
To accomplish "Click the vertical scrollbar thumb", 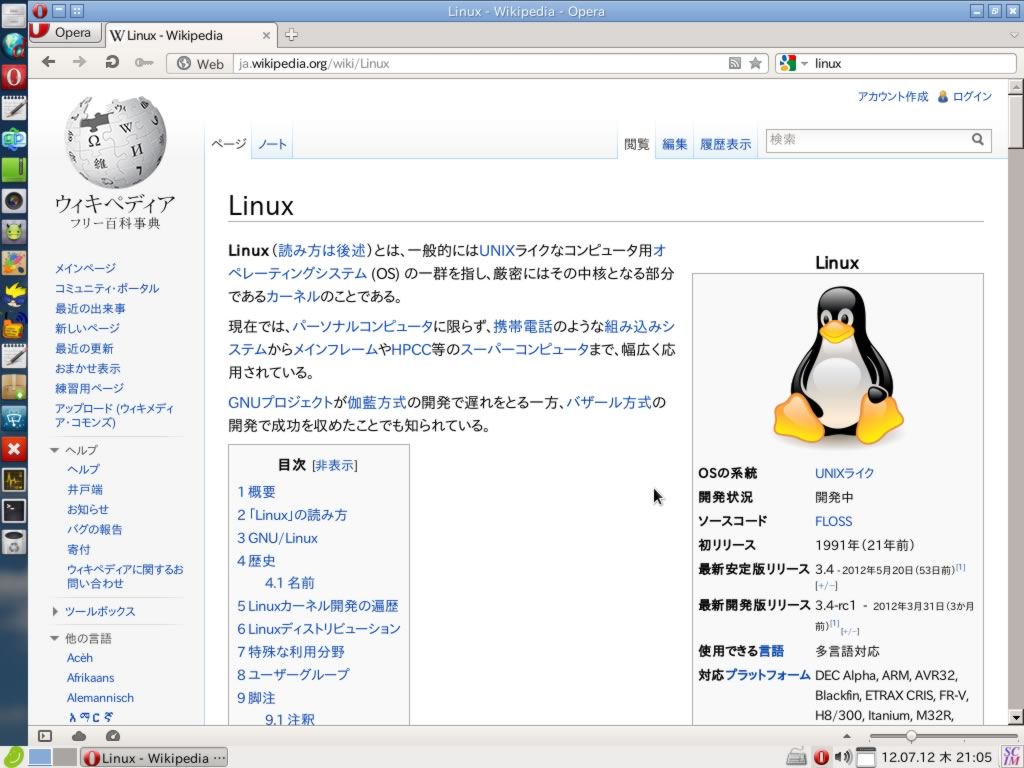I will pyautogui.click(x=1015, y=122).
